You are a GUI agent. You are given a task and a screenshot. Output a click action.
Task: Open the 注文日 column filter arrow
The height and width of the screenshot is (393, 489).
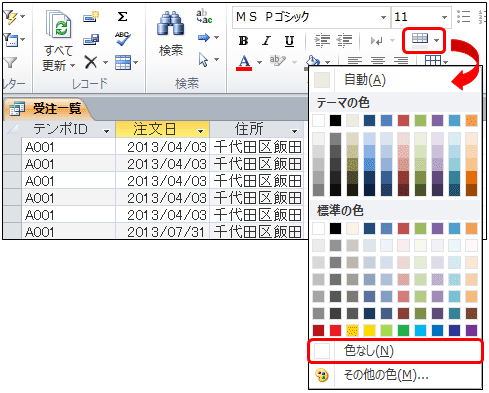(200, 131)
